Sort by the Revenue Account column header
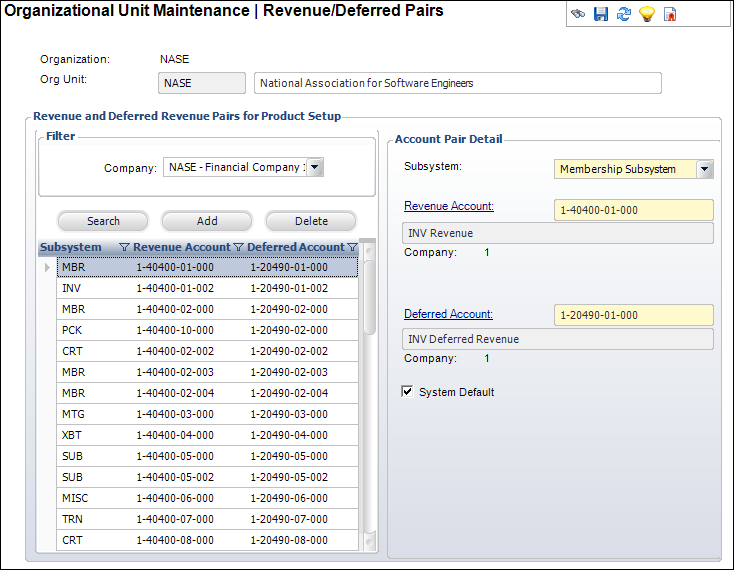Image resolution: width=734 pixels, height=570 pixels. [x=182, y=247]
